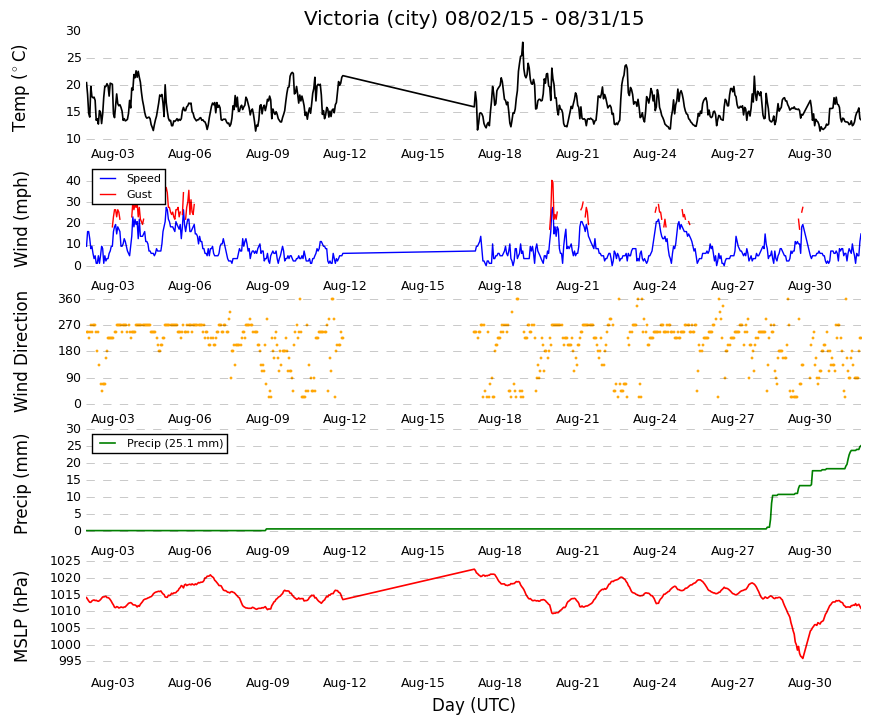
Task: Click Aug-09 label under the Wind Direction panel
Action: tap(268, 419)
